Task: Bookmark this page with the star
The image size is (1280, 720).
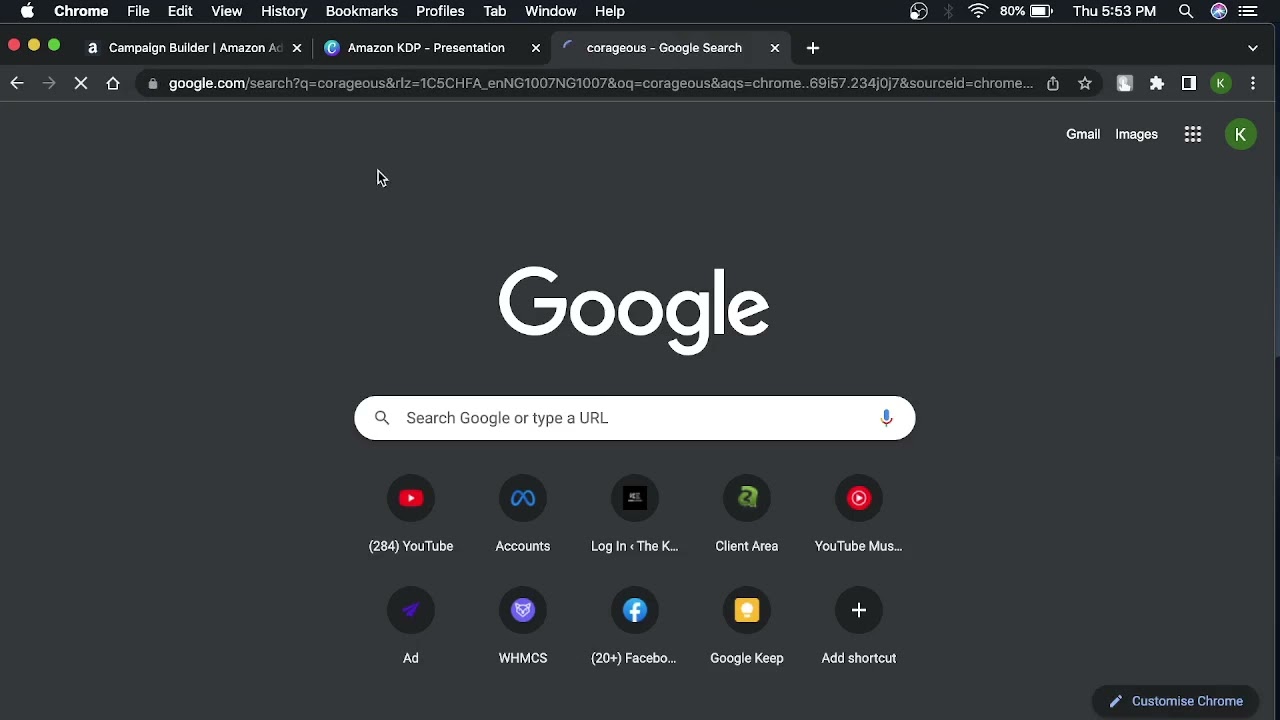Action: pos(1085,84)
